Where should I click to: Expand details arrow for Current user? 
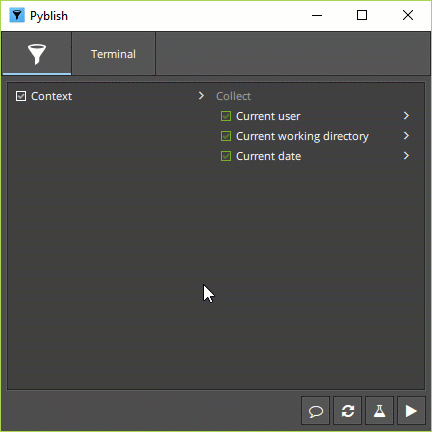coord(406,116)
